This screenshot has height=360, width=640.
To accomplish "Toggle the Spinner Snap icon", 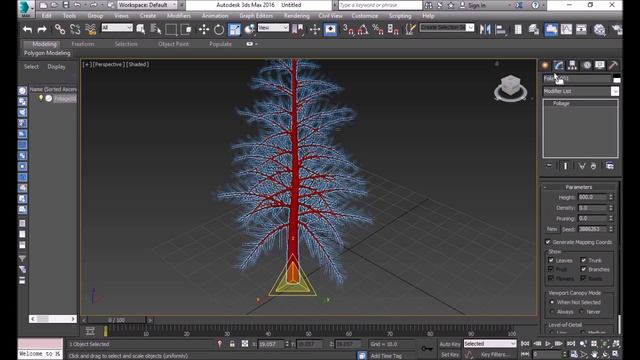I will coord(393,29).
